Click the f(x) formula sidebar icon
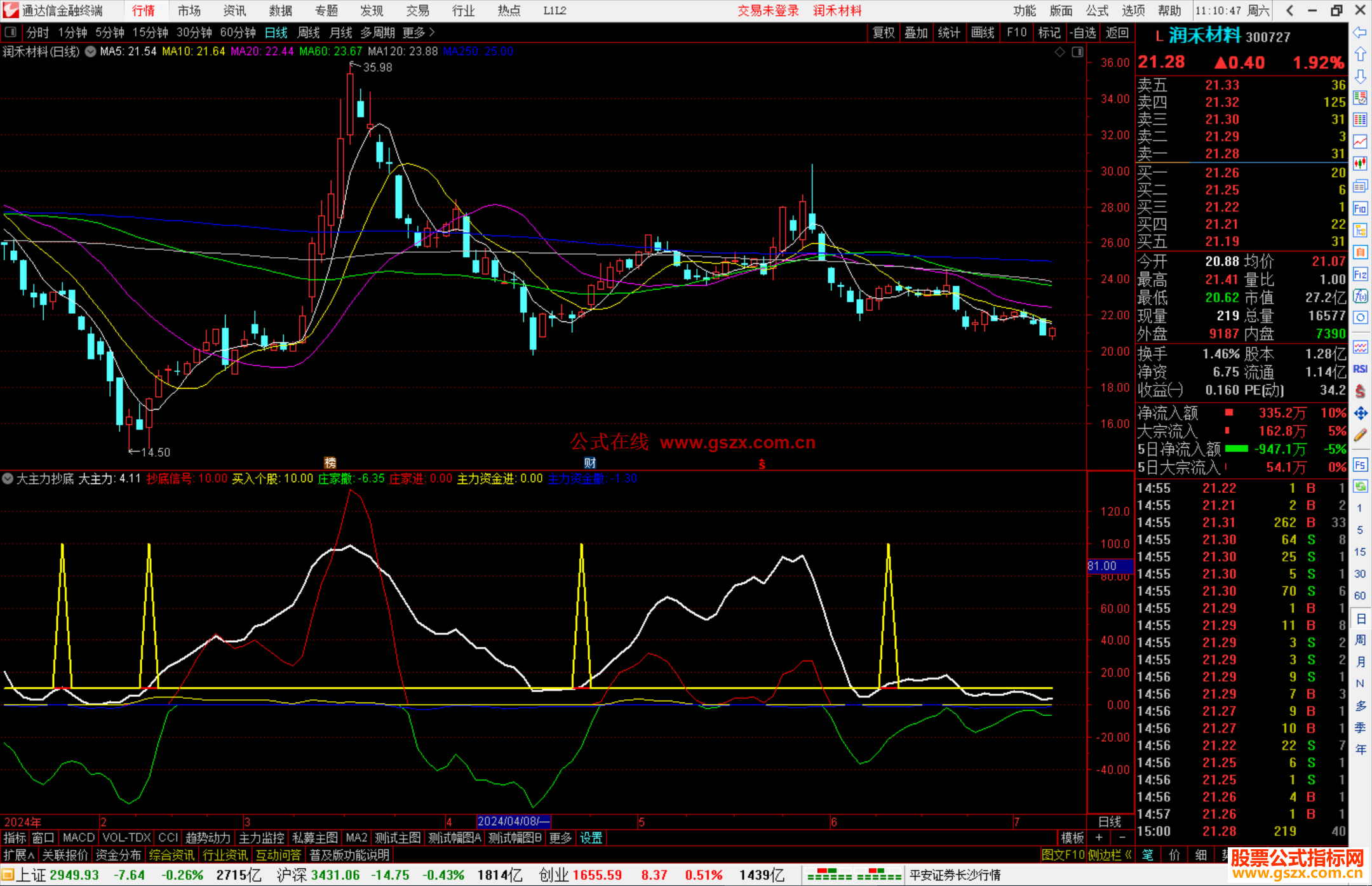This screenshot has height=886, width=1372. (x=1360, y=296)
